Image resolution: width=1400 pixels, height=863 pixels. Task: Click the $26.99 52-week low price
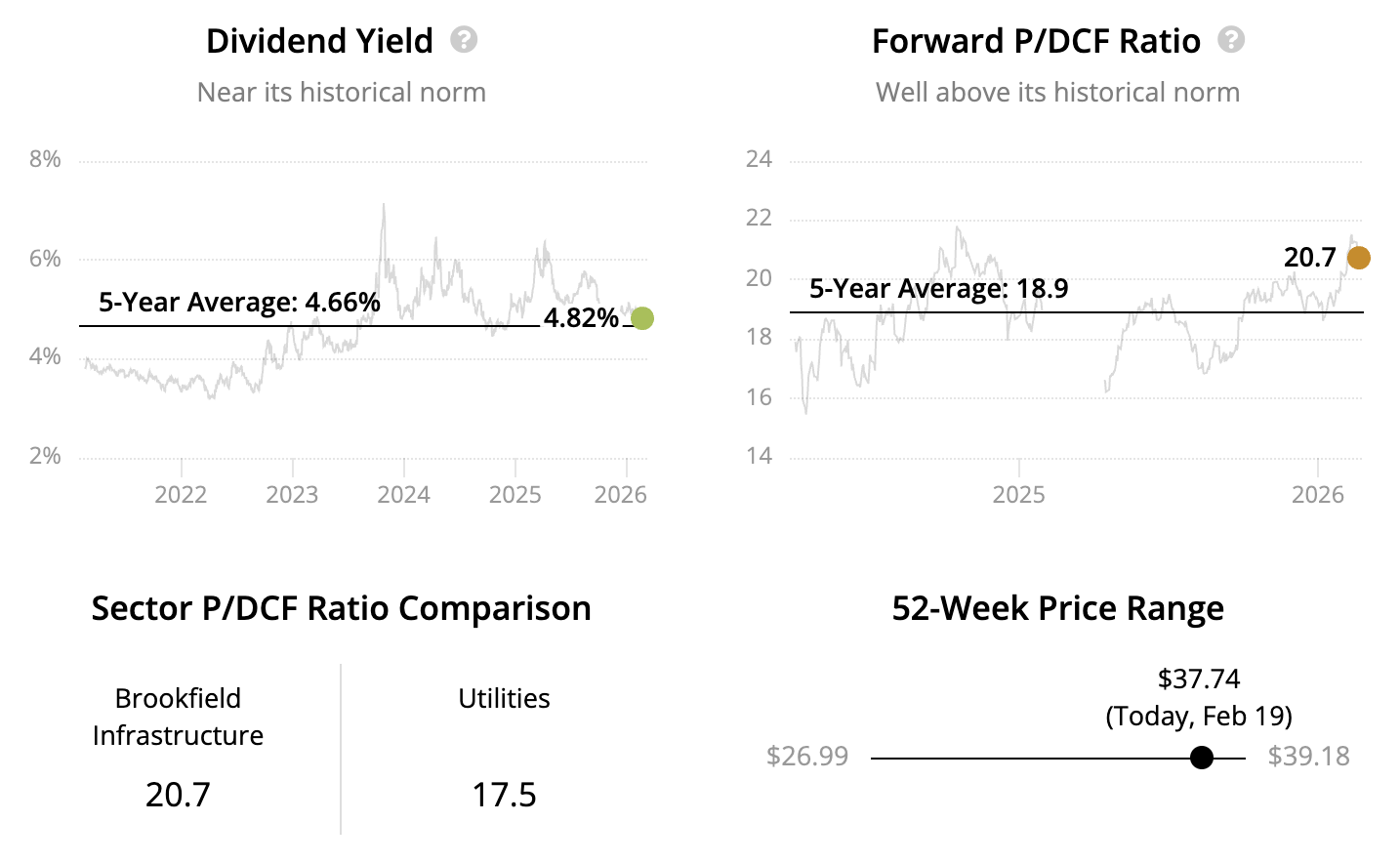(x=807, y=757)
